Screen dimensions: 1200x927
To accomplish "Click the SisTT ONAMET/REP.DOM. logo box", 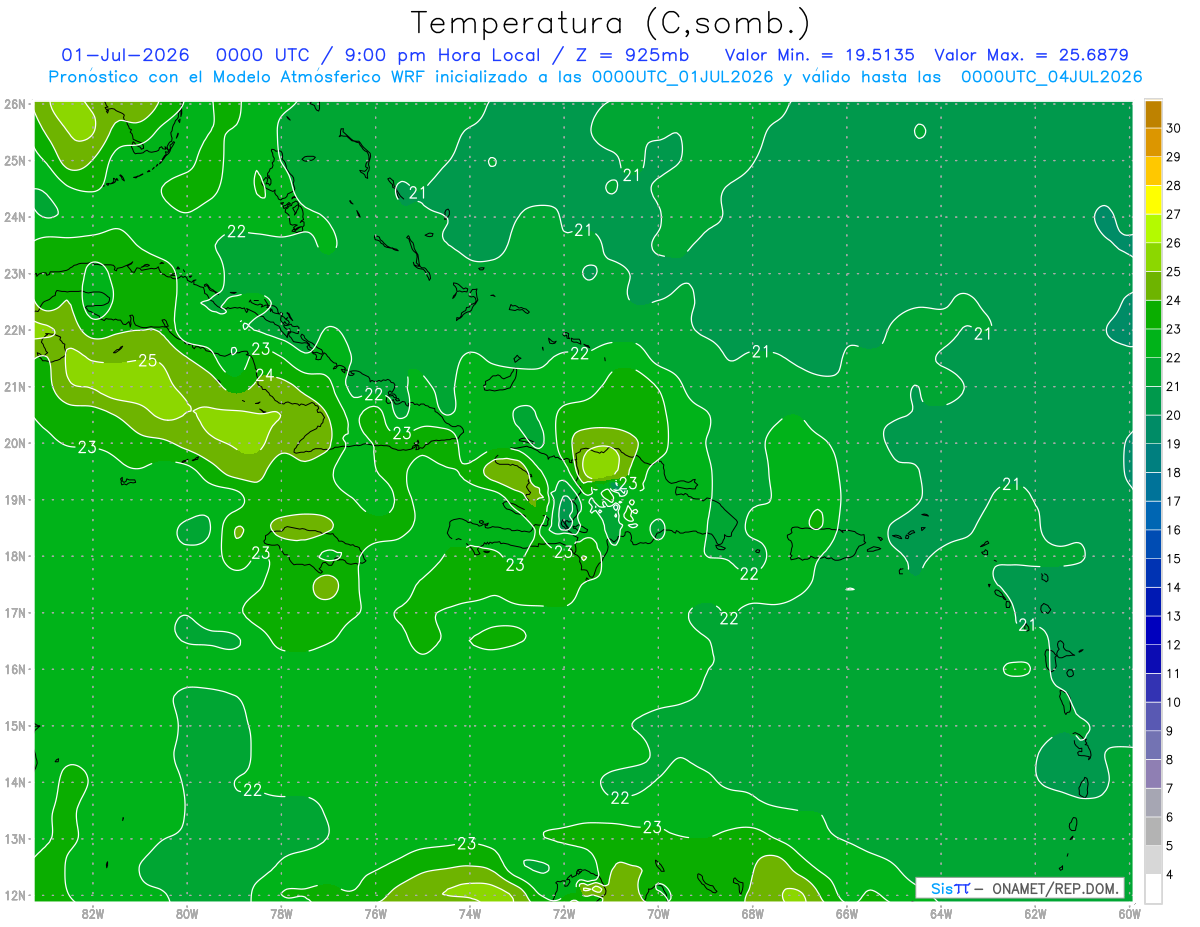I will pos(1020,888).
